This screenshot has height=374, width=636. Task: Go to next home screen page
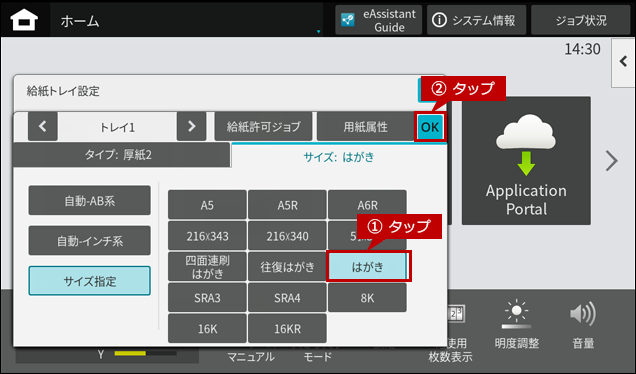[x=611, y=161]
